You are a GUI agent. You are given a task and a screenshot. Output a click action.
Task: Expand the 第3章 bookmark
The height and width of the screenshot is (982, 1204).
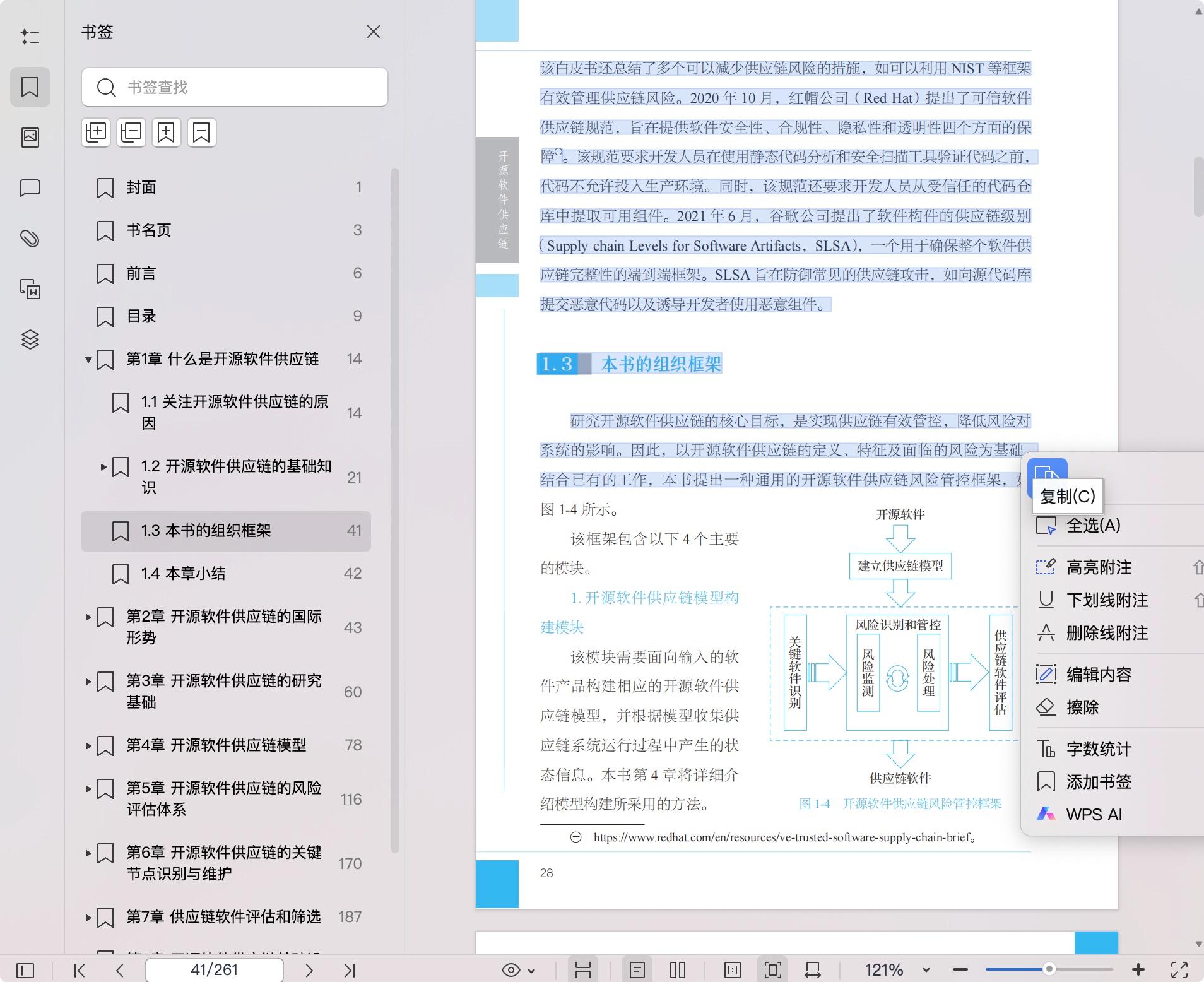pos(88,682)
